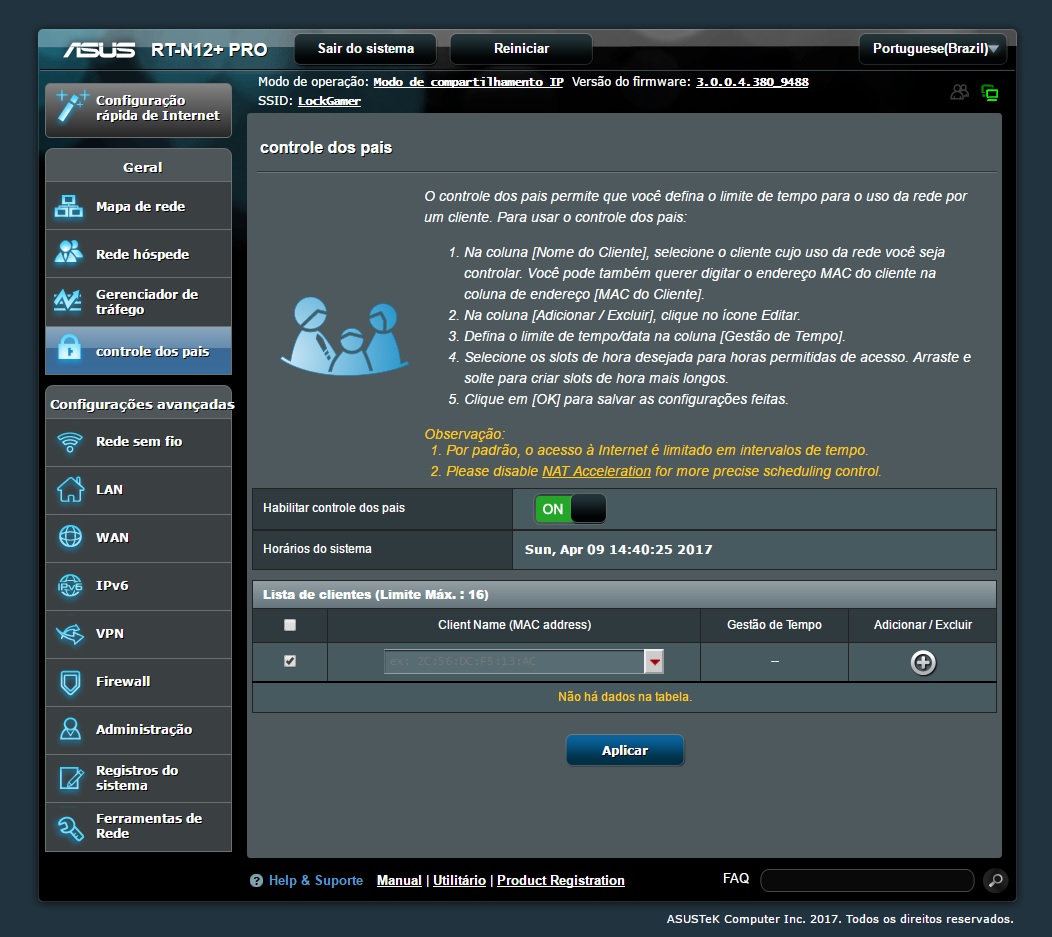Uncheck the client row checkbox
The width and height of the screenshot is (1052, 937).
290,661
